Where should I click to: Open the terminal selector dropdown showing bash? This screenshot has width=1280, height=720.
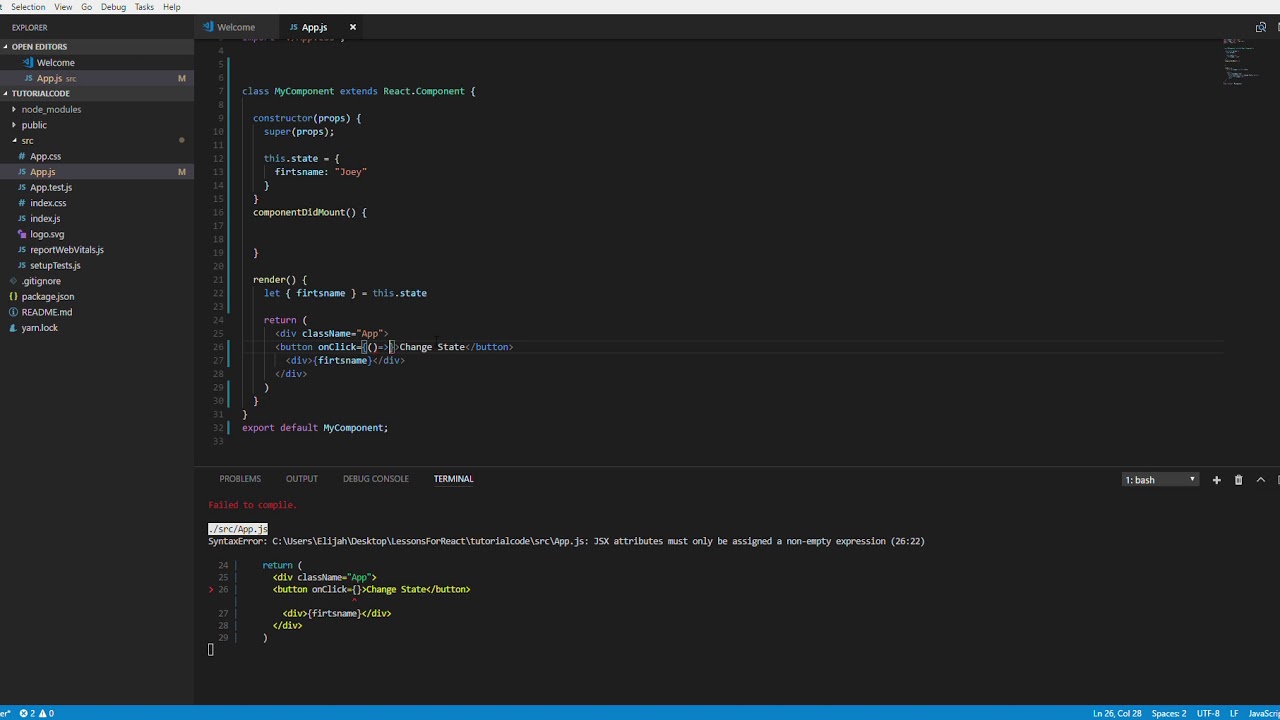(1160, 480)
